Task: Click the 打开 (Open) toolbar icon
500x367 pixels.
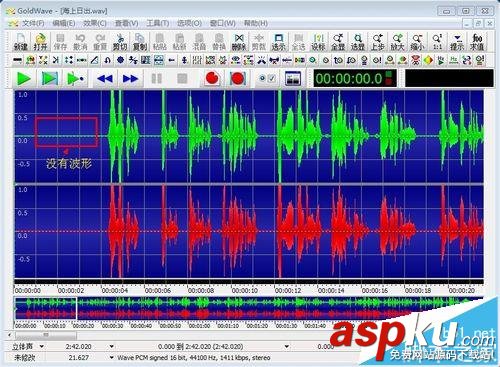Action: tap(40, 42)
